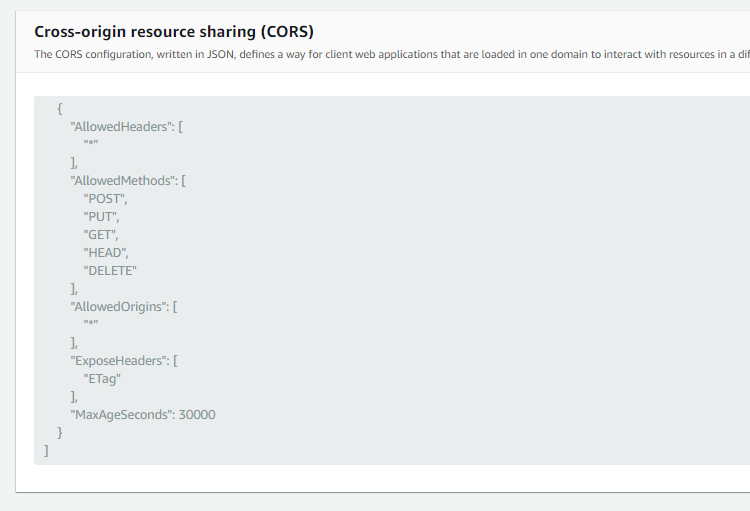Click the wildcard value under AllowedOrigins
Image resolution: width=750 pixels, height=511 pixels.
pyautogui.click(x=90, y=324)
